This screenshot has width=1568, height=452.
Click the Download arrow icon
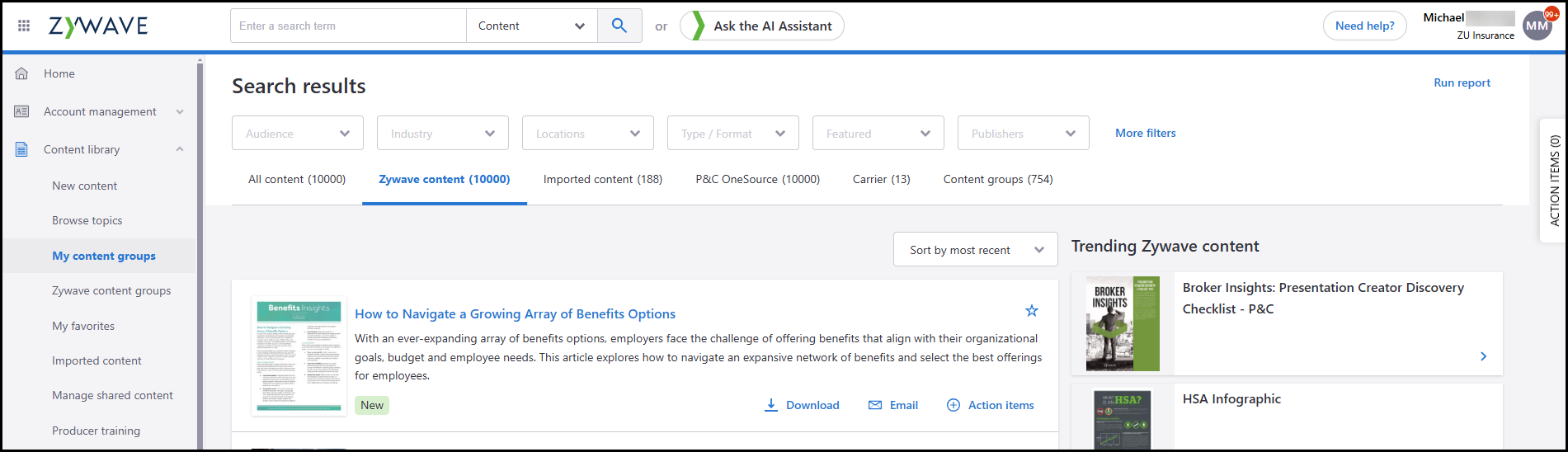click(x=771, y=405)
